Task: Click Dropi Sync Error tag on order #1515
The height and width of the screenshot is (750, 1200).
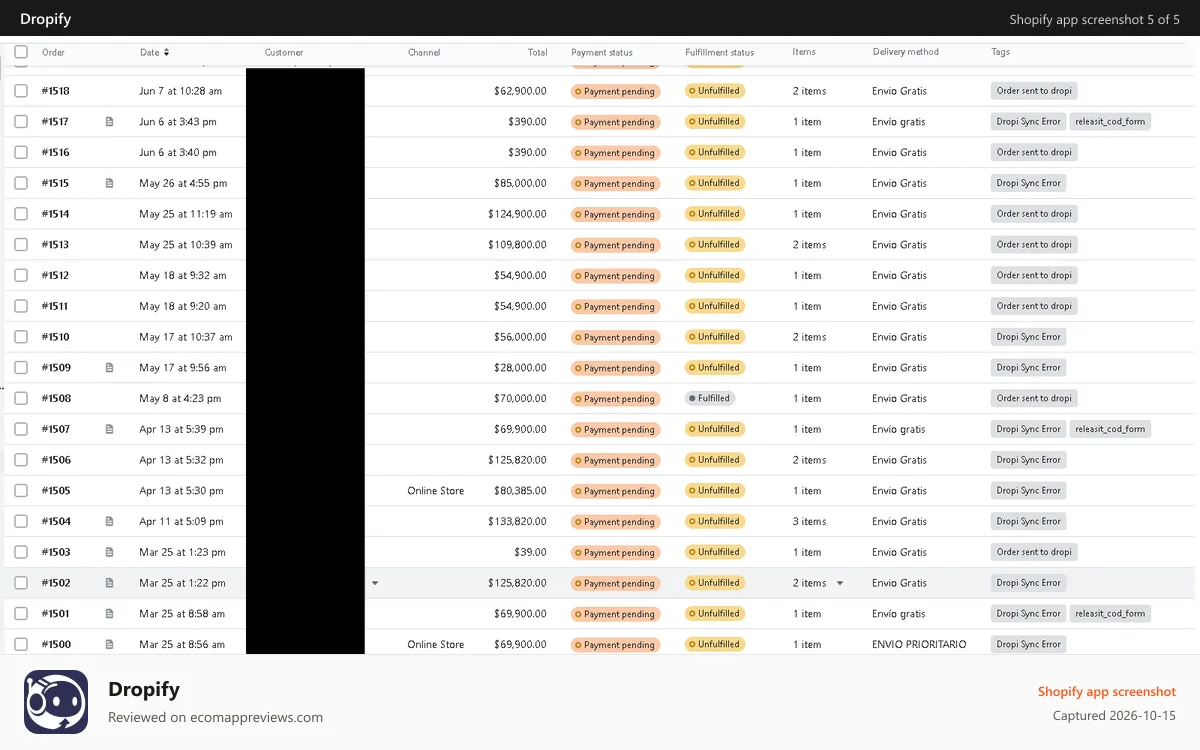Action: pos(1028,183)
